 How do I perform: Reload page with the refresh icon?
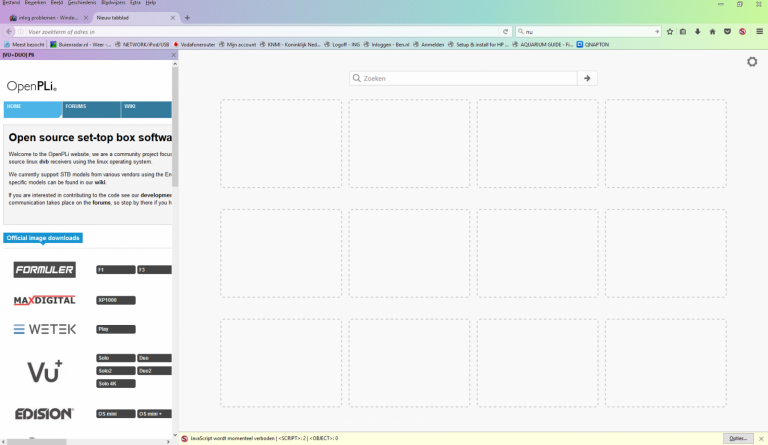click(x=506, y=32)
